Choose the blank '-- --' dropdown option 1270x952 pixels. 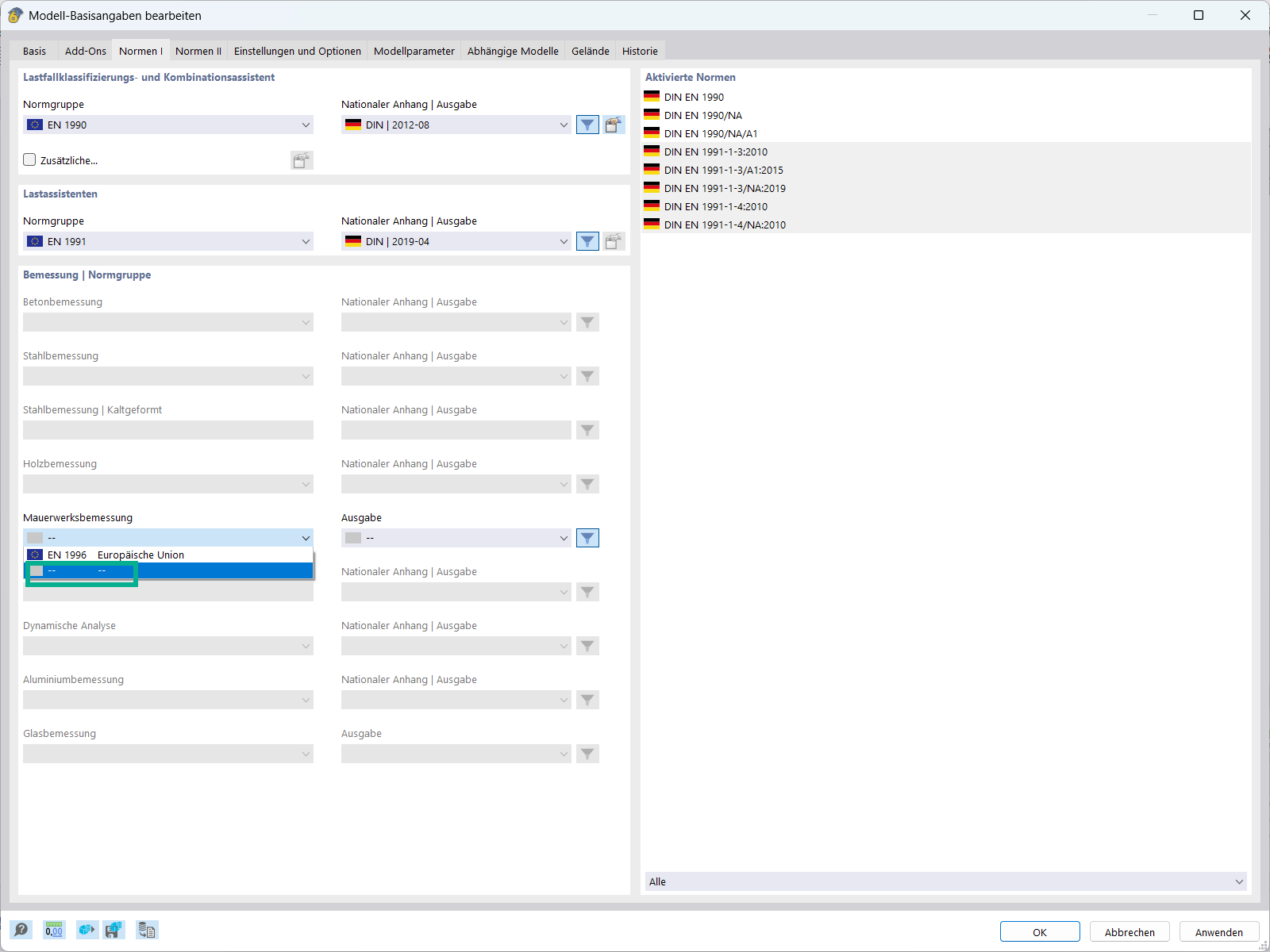click(x=168, y=570)
